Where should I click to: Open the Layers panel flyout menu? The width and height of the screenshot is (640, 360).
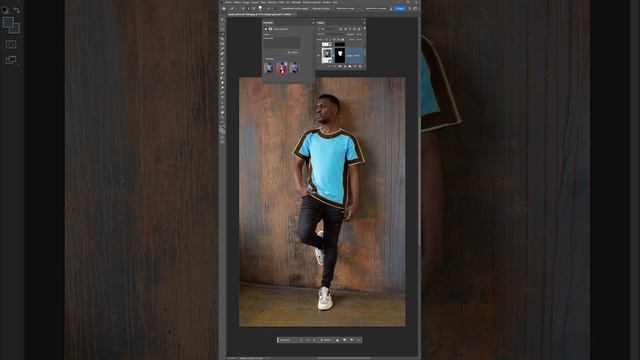click(x=364, y=23)
